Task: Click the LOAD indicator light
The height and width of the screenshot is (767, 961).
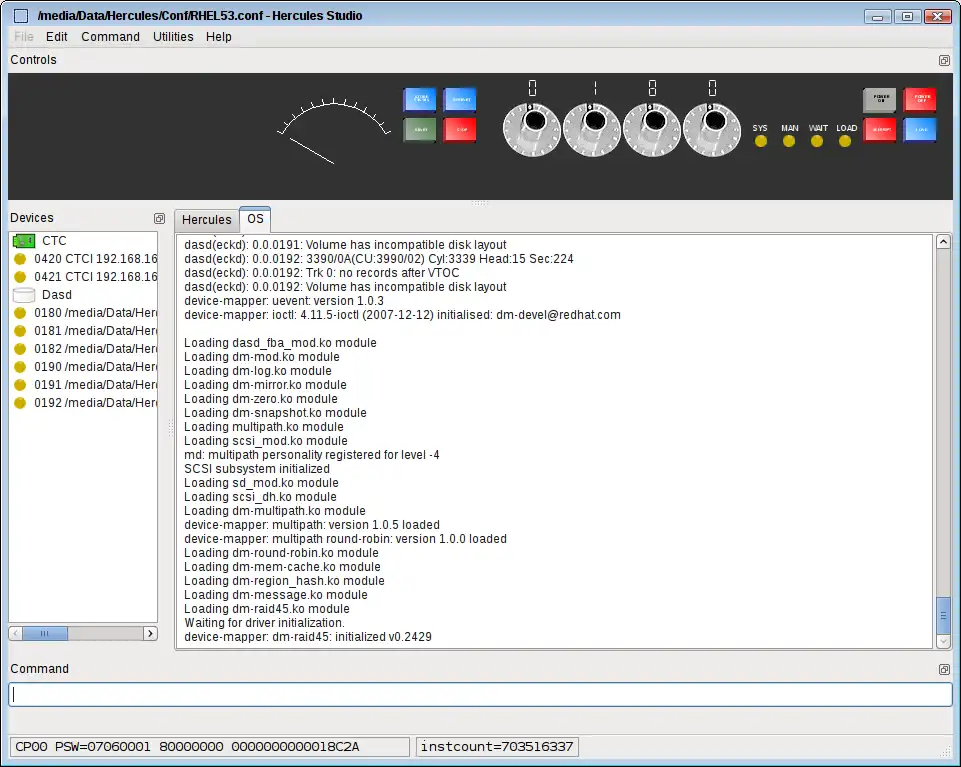Action: 845,141
